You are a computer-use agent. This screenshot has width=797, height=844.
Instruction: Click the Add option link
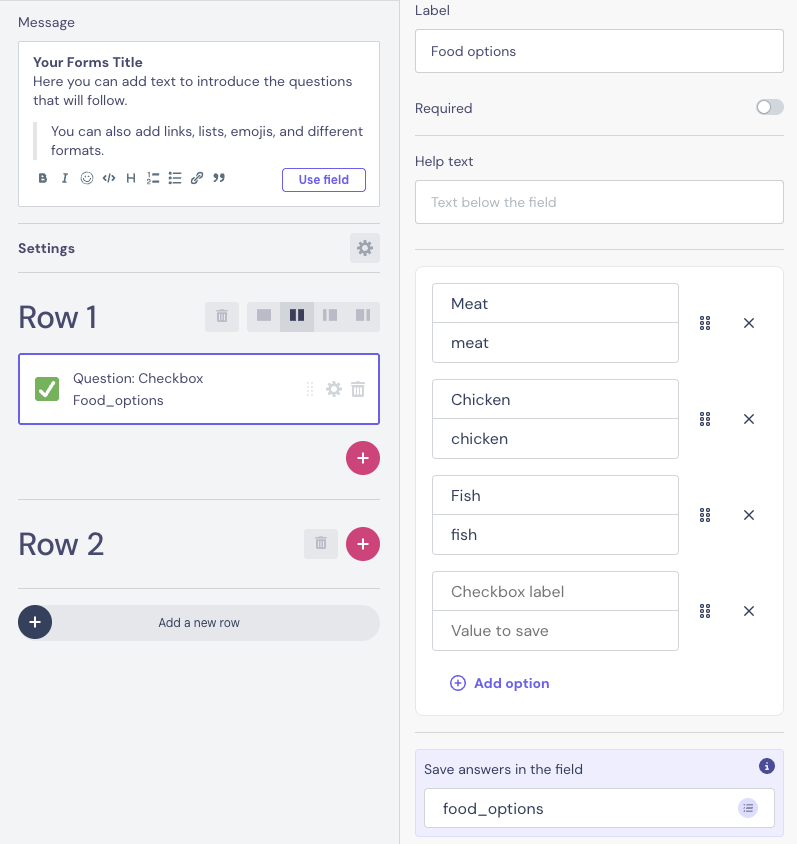click(x=500, y=683)
